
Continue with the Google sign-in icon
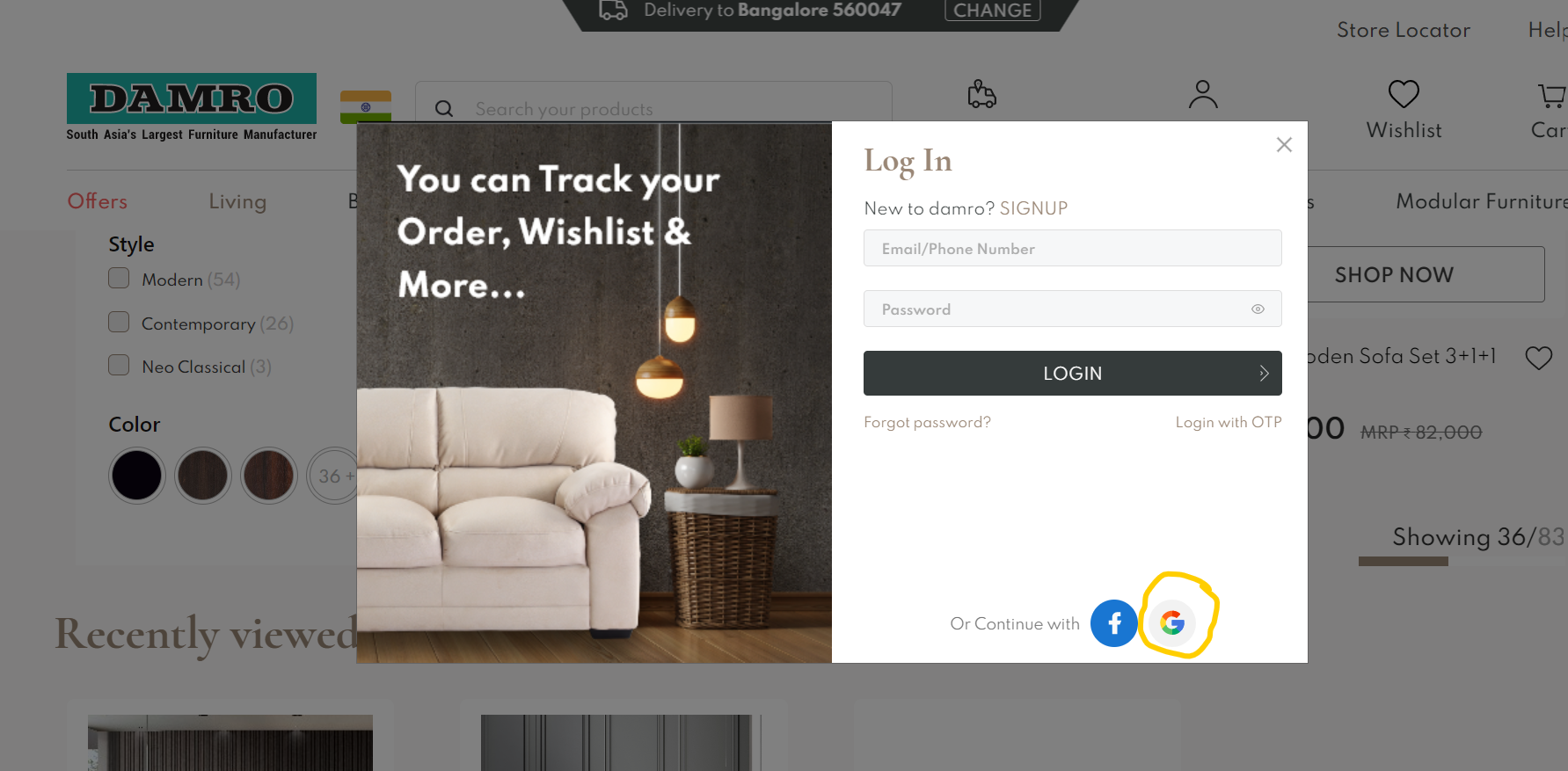click(1172, 623)
